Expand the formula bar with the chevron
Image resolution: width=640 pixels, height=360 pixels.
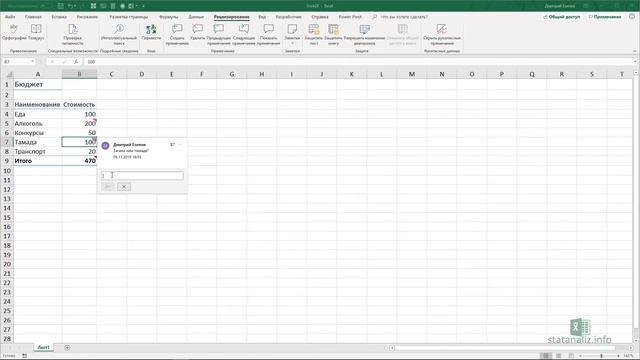[635, 62]
